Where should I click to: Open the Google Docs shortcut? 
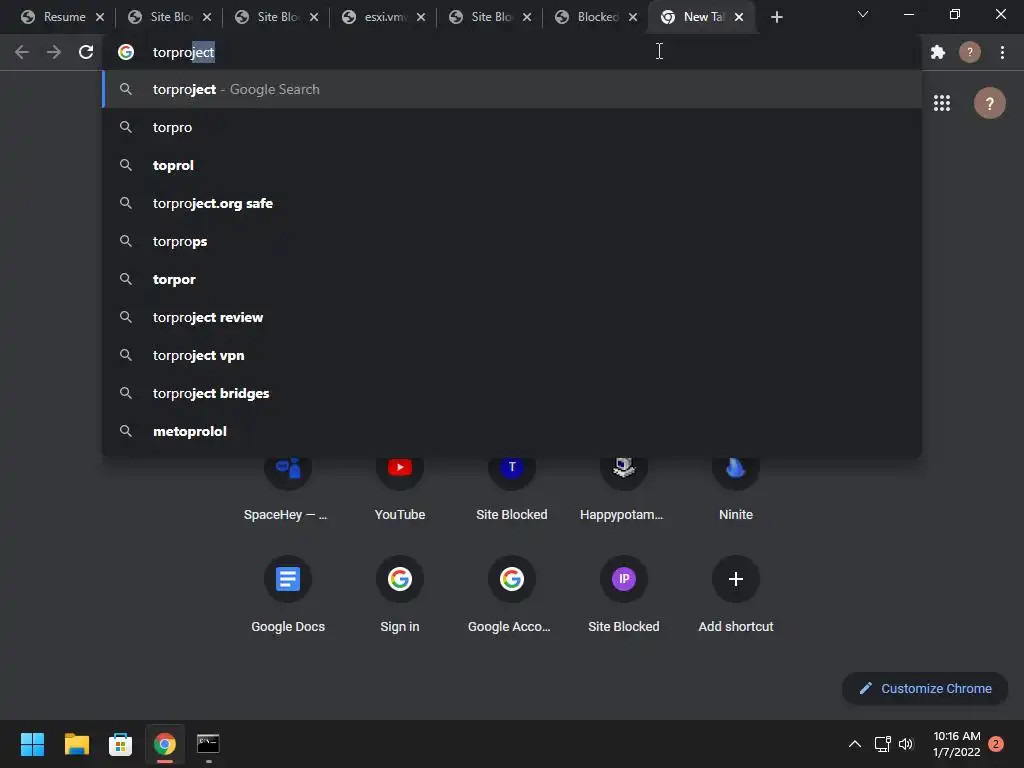pyautogui.click(x=287, y=594)
